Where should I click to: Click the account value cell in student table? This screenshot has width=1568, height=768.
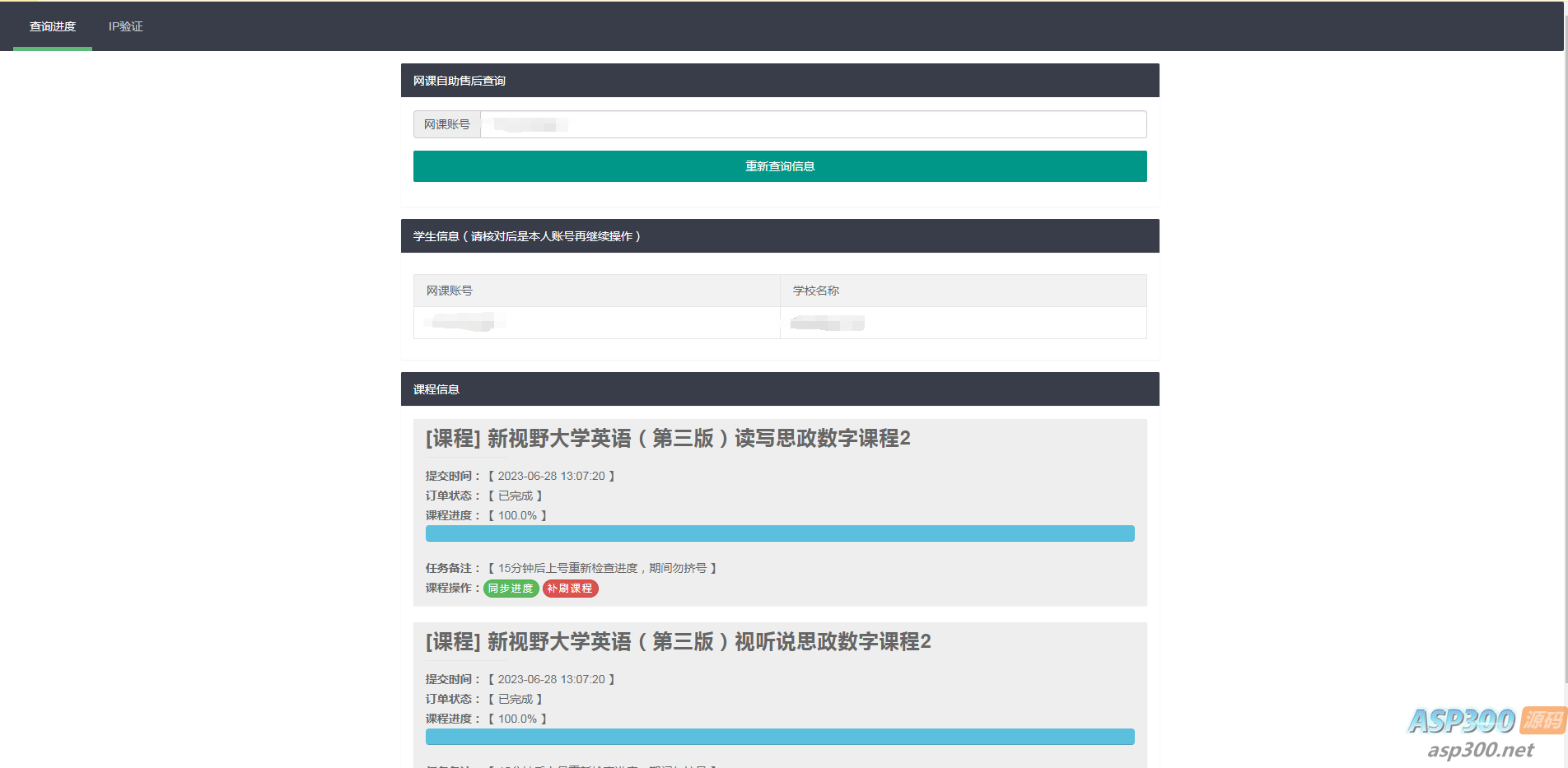point(597,323)
